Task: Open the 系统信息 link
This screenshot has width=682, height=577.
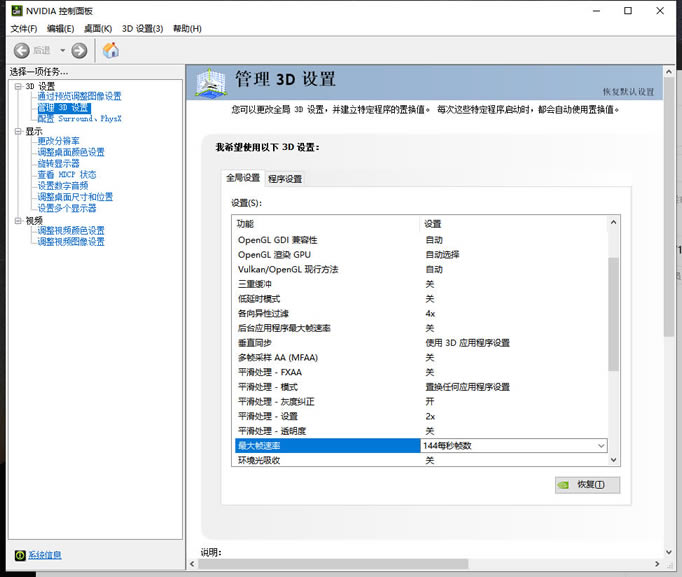Action: click(44, 555)
